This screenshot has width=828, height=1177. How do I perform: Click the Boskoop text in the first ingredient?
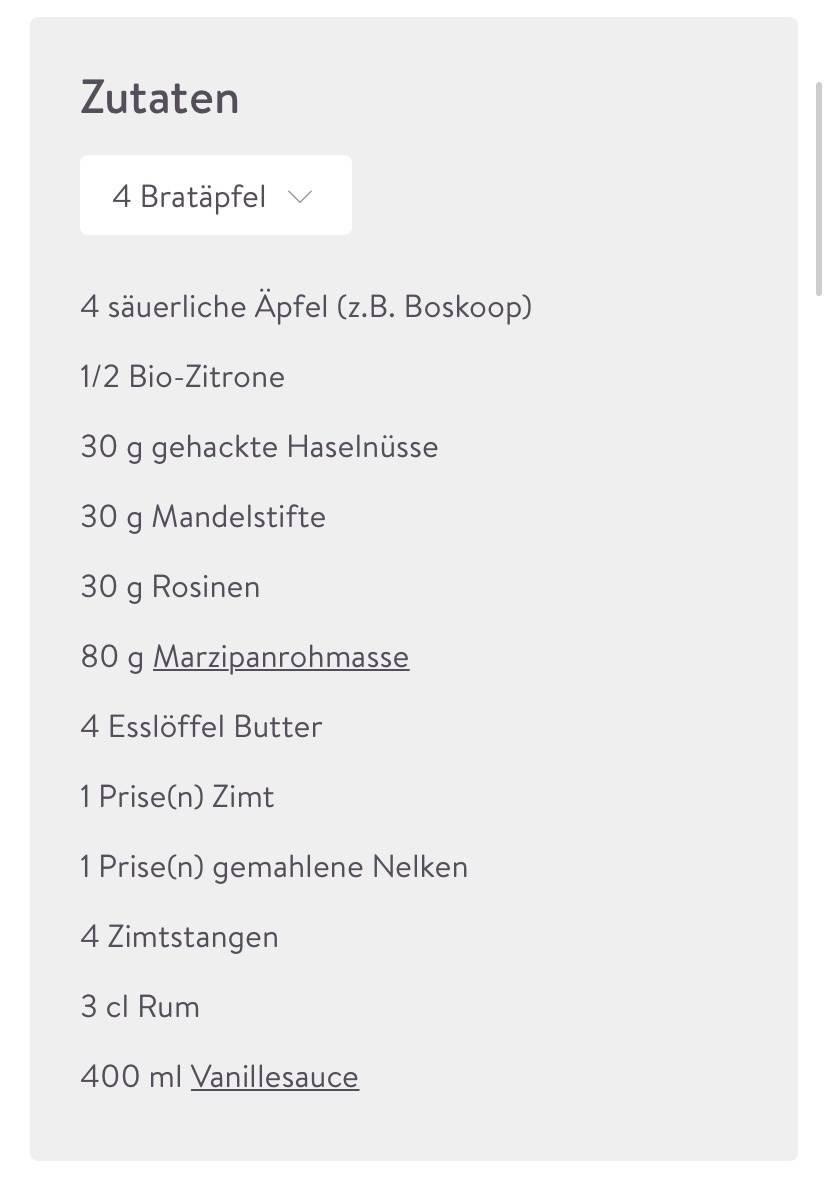pos(465,307)
